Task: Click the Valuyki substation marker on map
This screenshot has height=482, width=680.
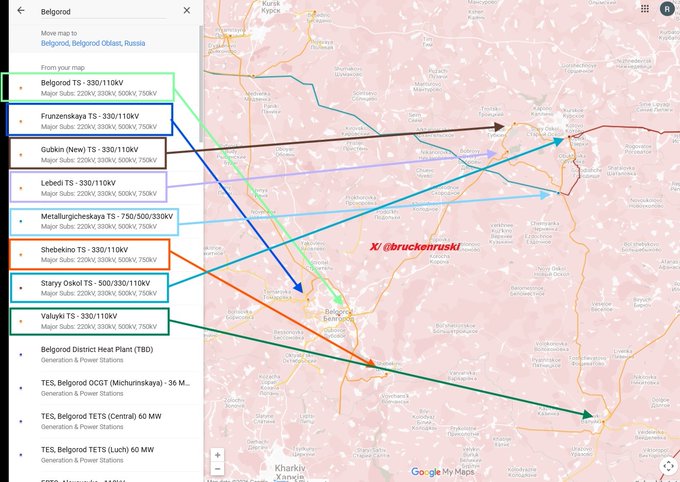Action: point(602,421)
